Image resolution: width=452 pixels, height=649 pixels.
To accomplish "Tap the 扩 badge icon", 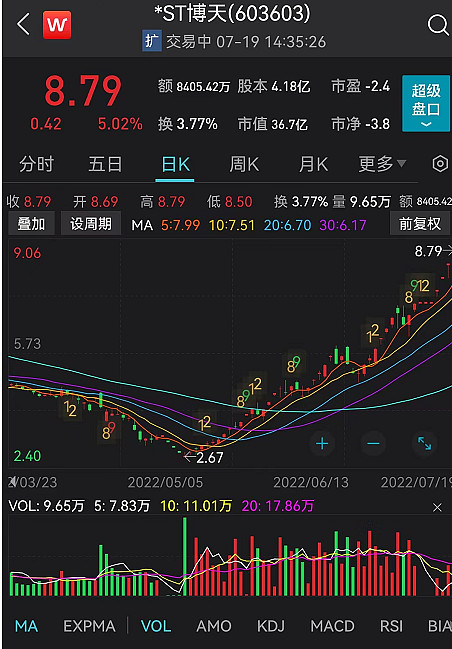I will [x=151, y=41].
